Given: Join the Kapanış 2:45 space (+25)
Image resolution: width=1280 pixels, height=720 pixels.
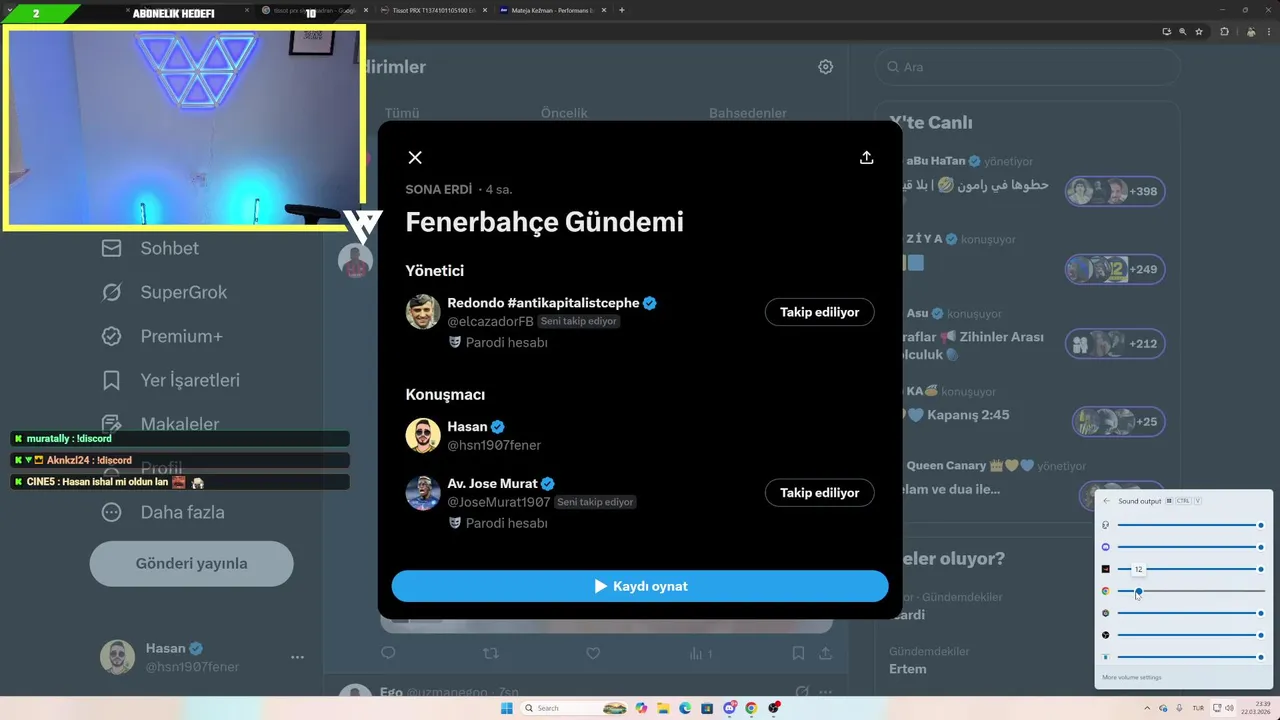Looking at the screenshot, I should click(1118, 421).
